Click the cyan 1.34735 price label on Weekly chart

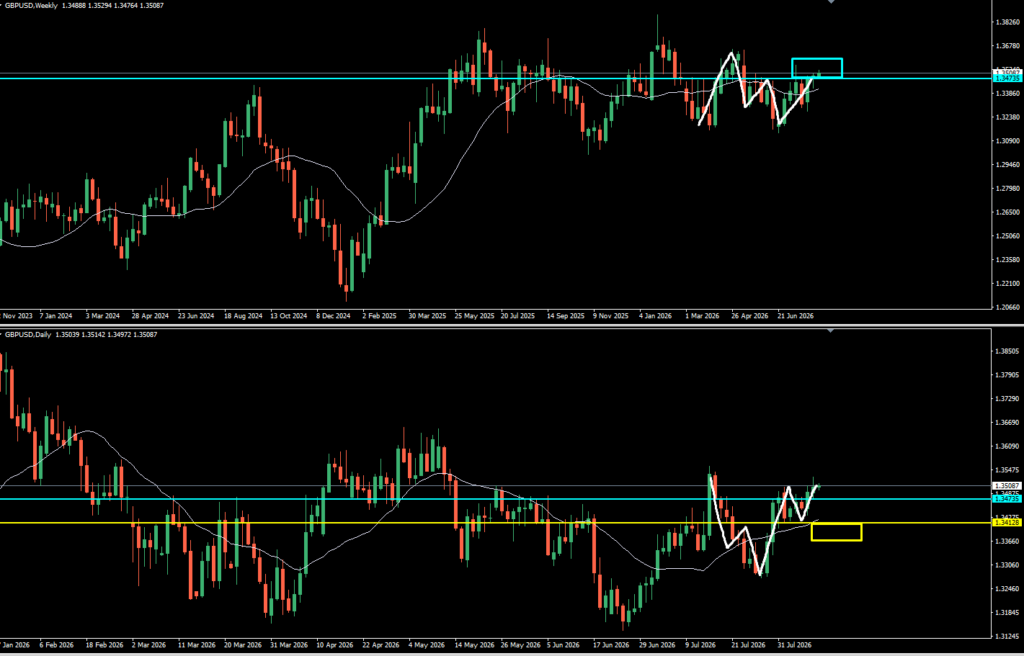(1007, 78)
